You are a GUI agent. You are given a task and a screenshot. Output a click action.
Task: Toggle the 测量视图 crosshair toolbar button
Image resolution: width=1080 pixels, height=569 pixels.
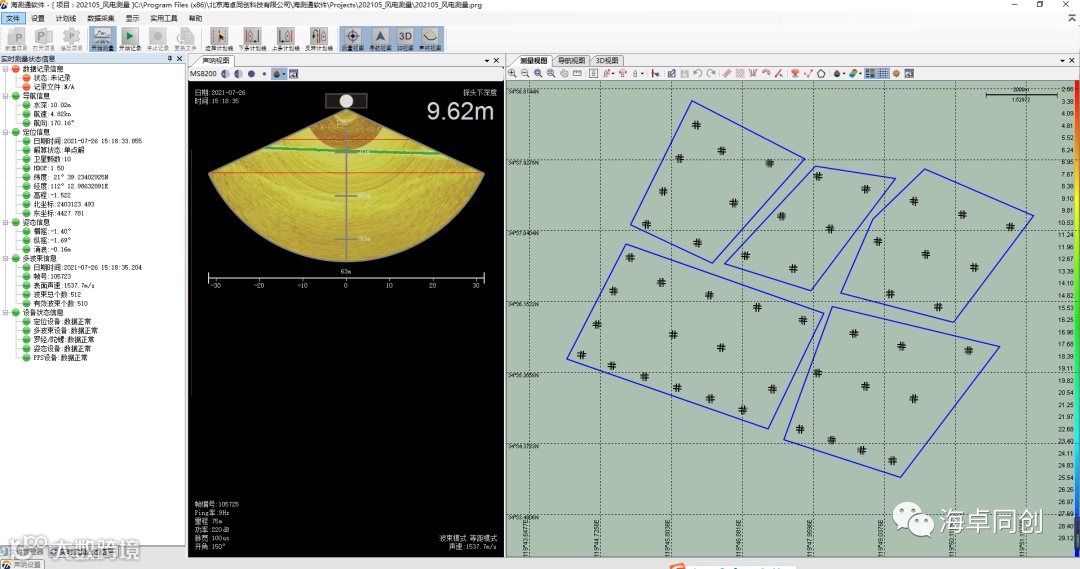tap(351, 36)
